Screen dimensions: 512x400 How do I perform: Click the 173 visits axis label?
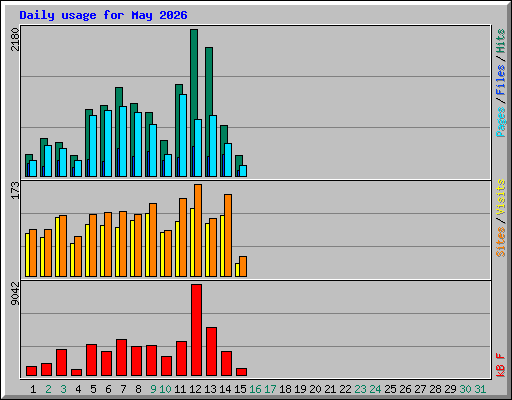coord(15,191)
